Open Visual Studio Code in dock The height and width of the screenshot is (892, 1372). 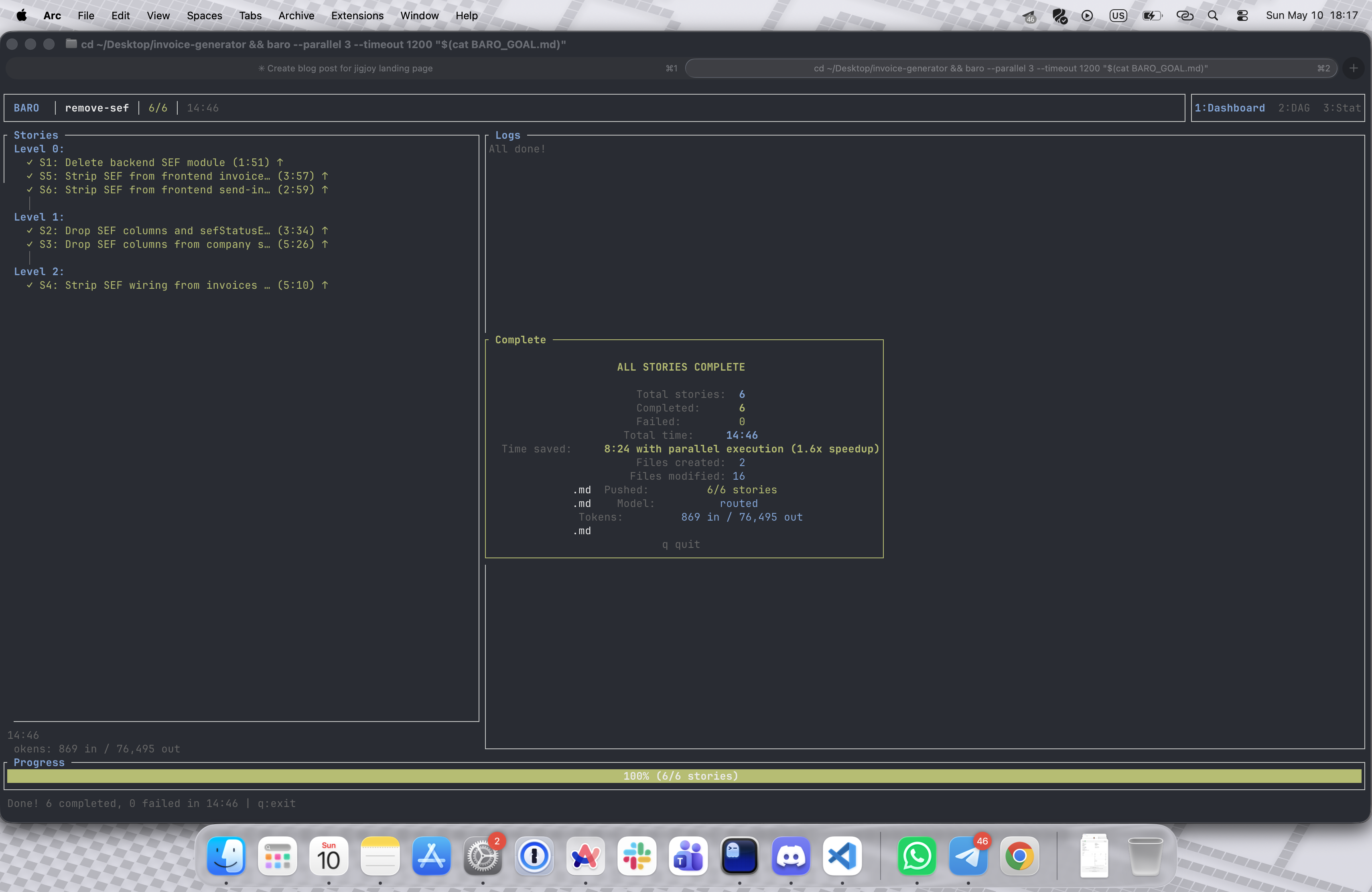(842, 855)
